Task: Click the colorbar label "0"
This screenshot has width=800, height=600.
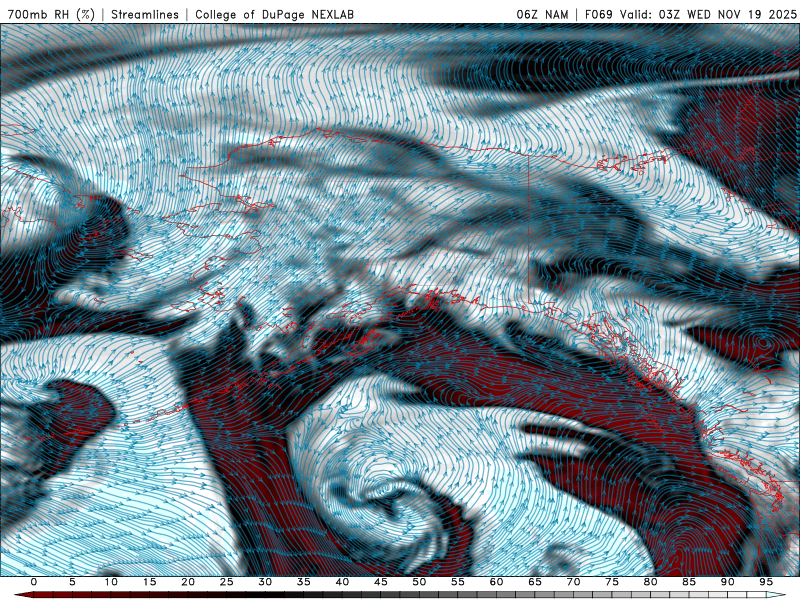Action: [34, 582]
